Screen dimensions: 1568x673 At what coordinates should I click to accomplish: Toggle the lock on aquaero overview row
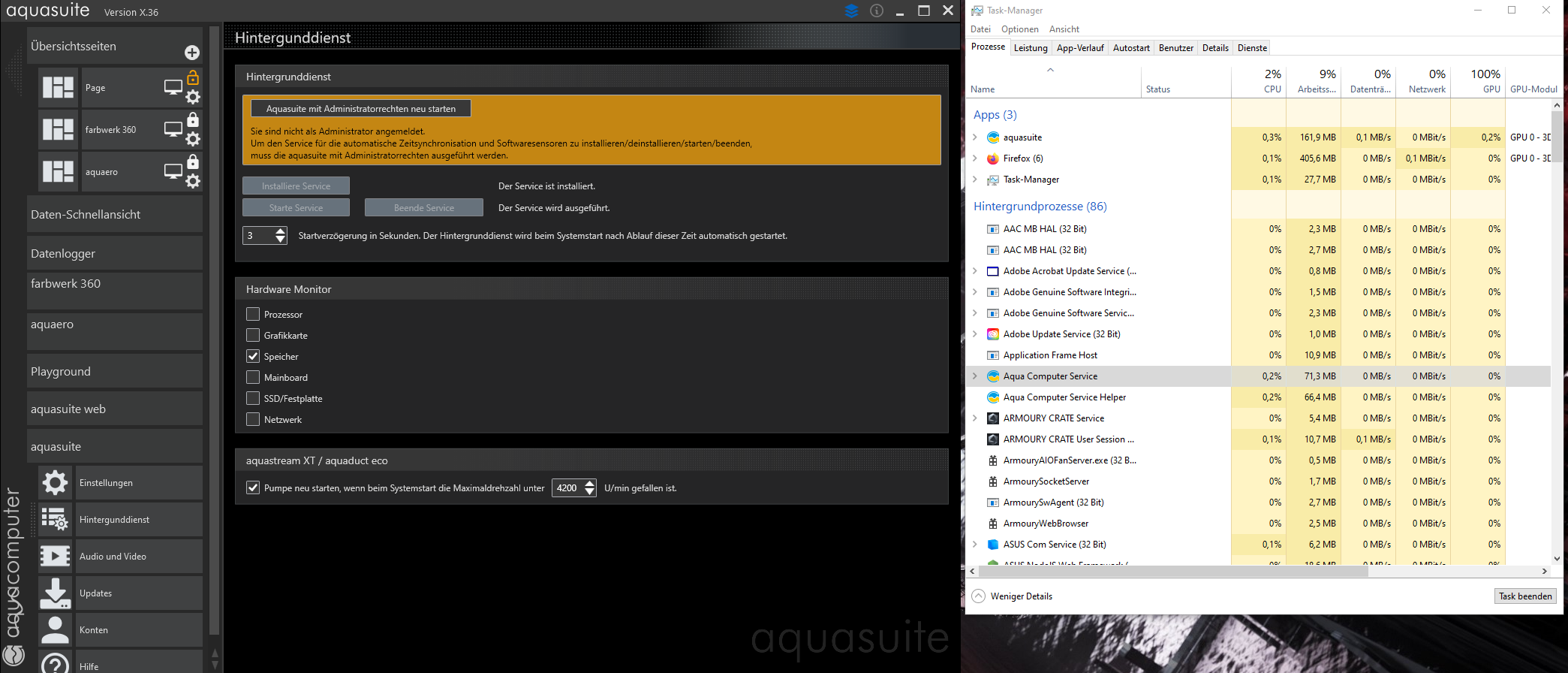193,161
